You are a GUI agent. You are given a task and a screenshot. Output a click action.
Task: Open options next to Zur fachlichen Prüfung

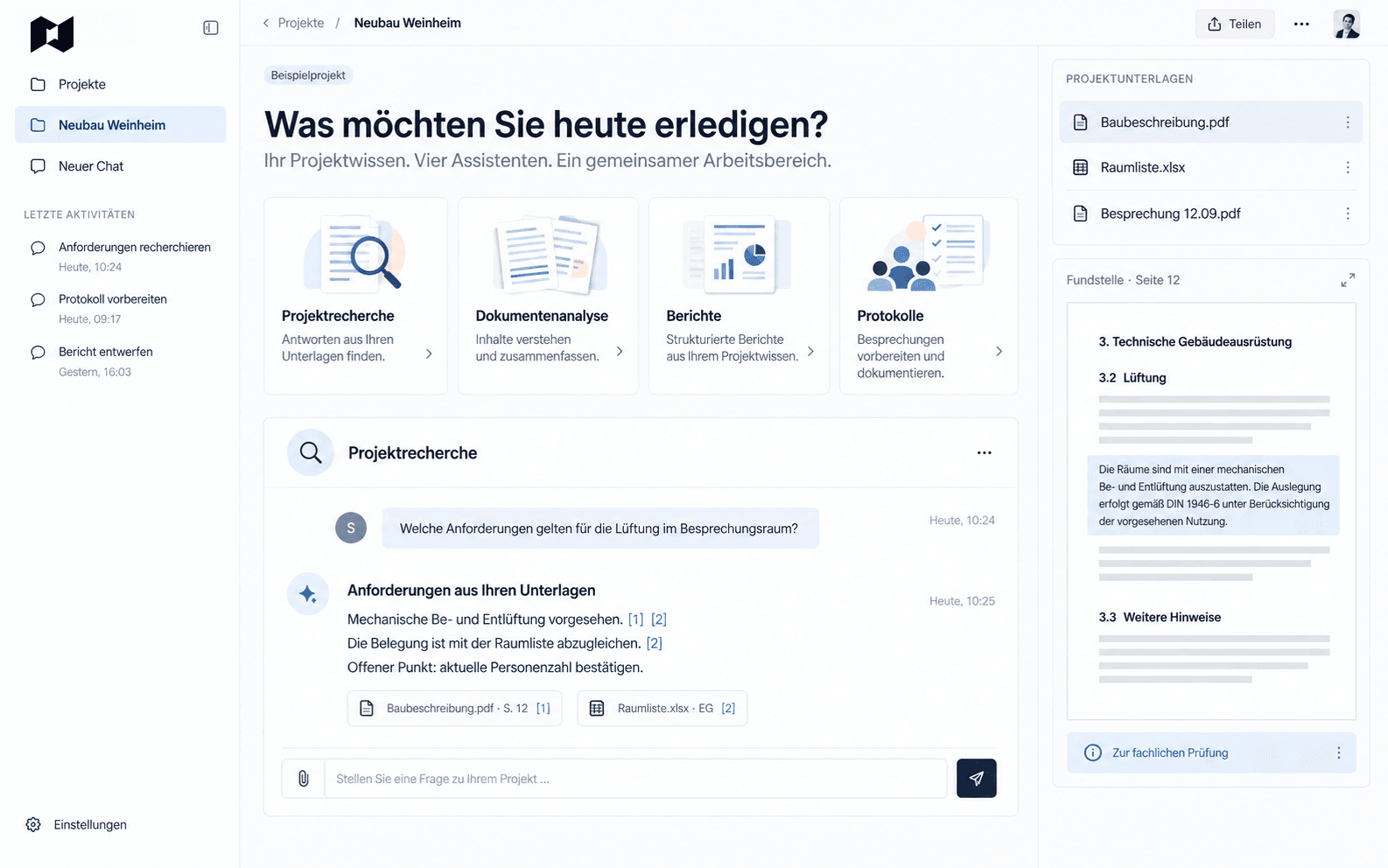click(x=1339, y=752)
